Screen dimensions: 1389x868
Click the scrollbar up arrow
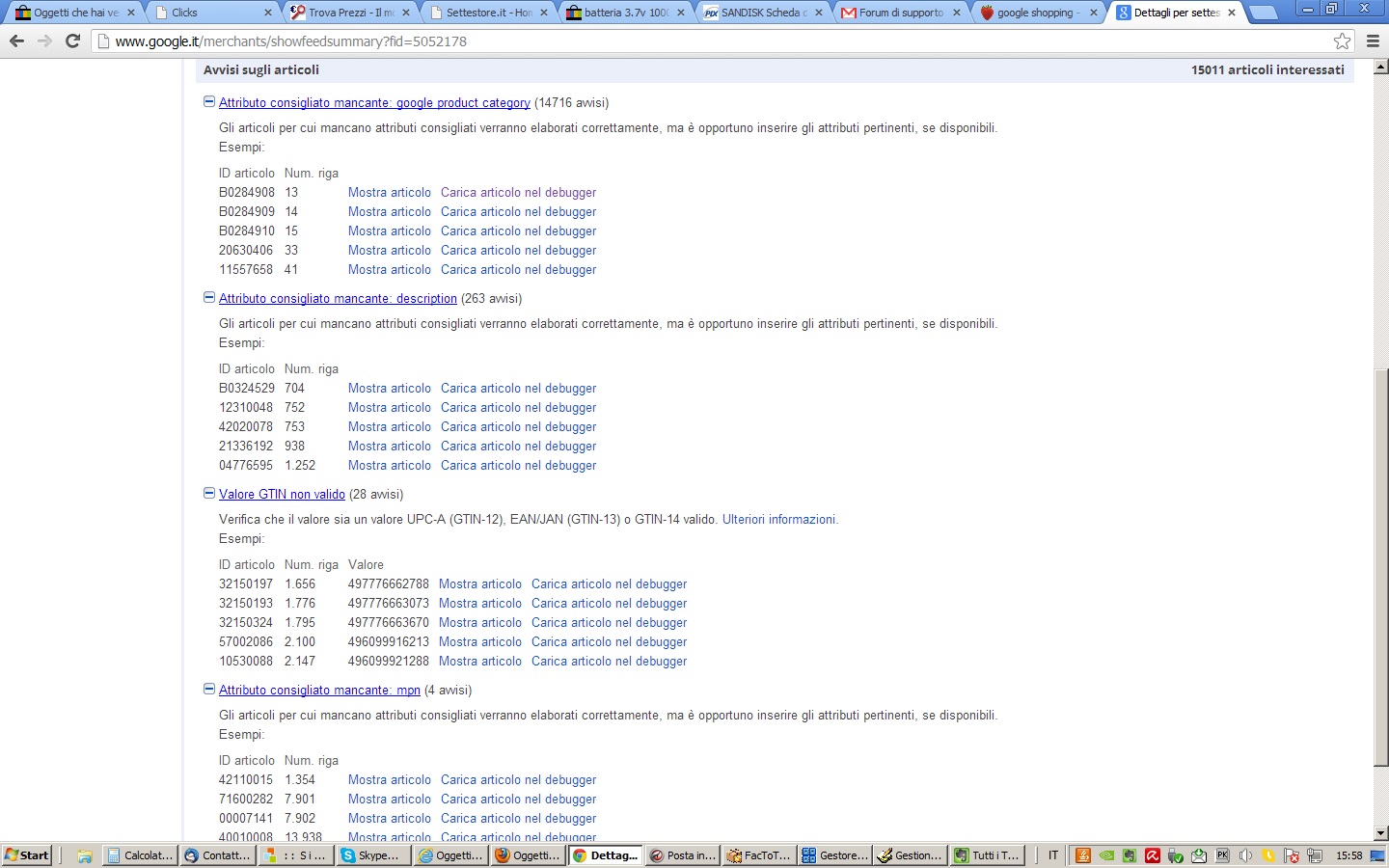pyautogui.click(x=1380, y=67)
